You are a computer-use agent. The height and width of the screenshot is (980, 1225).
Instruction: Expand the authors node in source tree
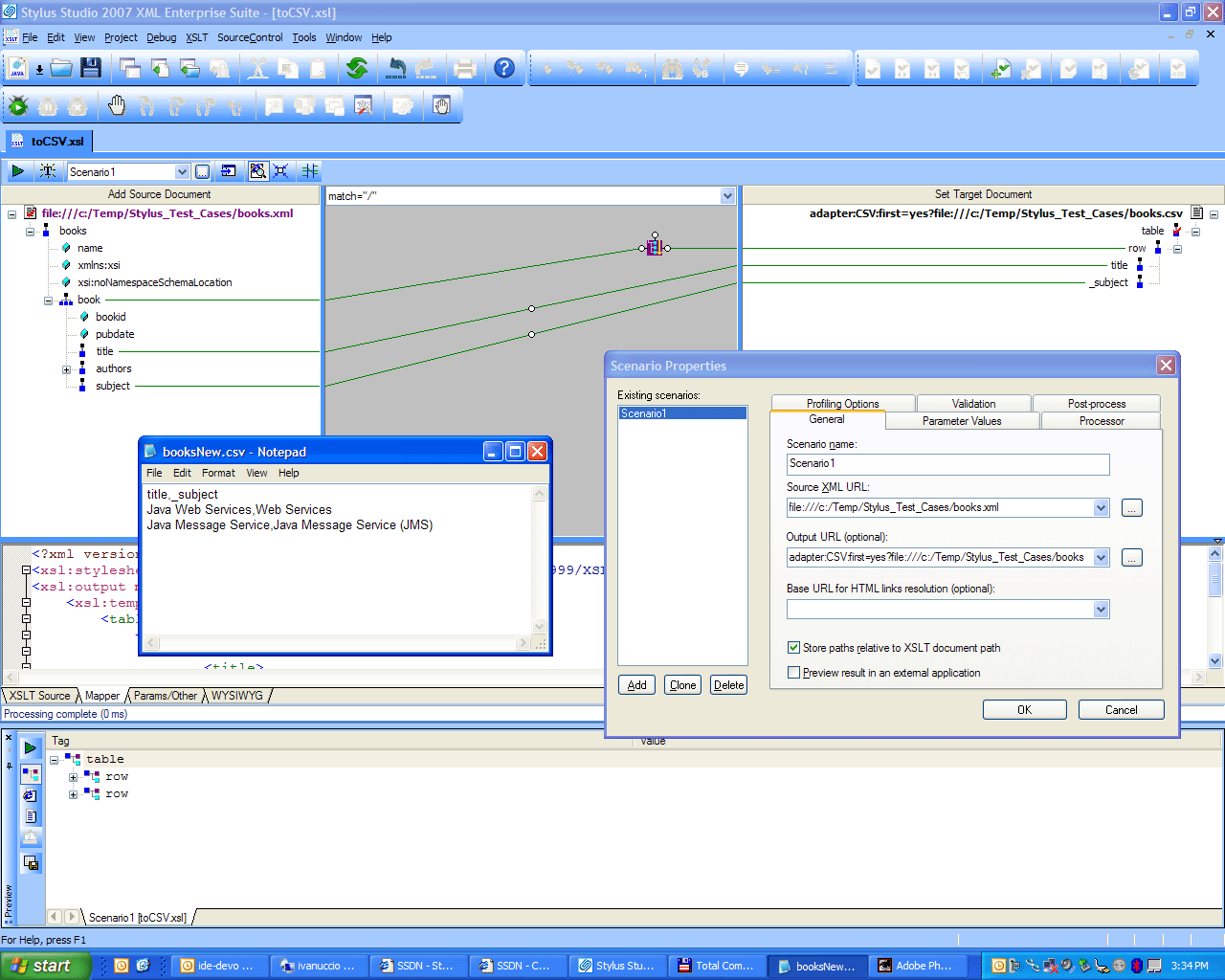pos(66,369)
